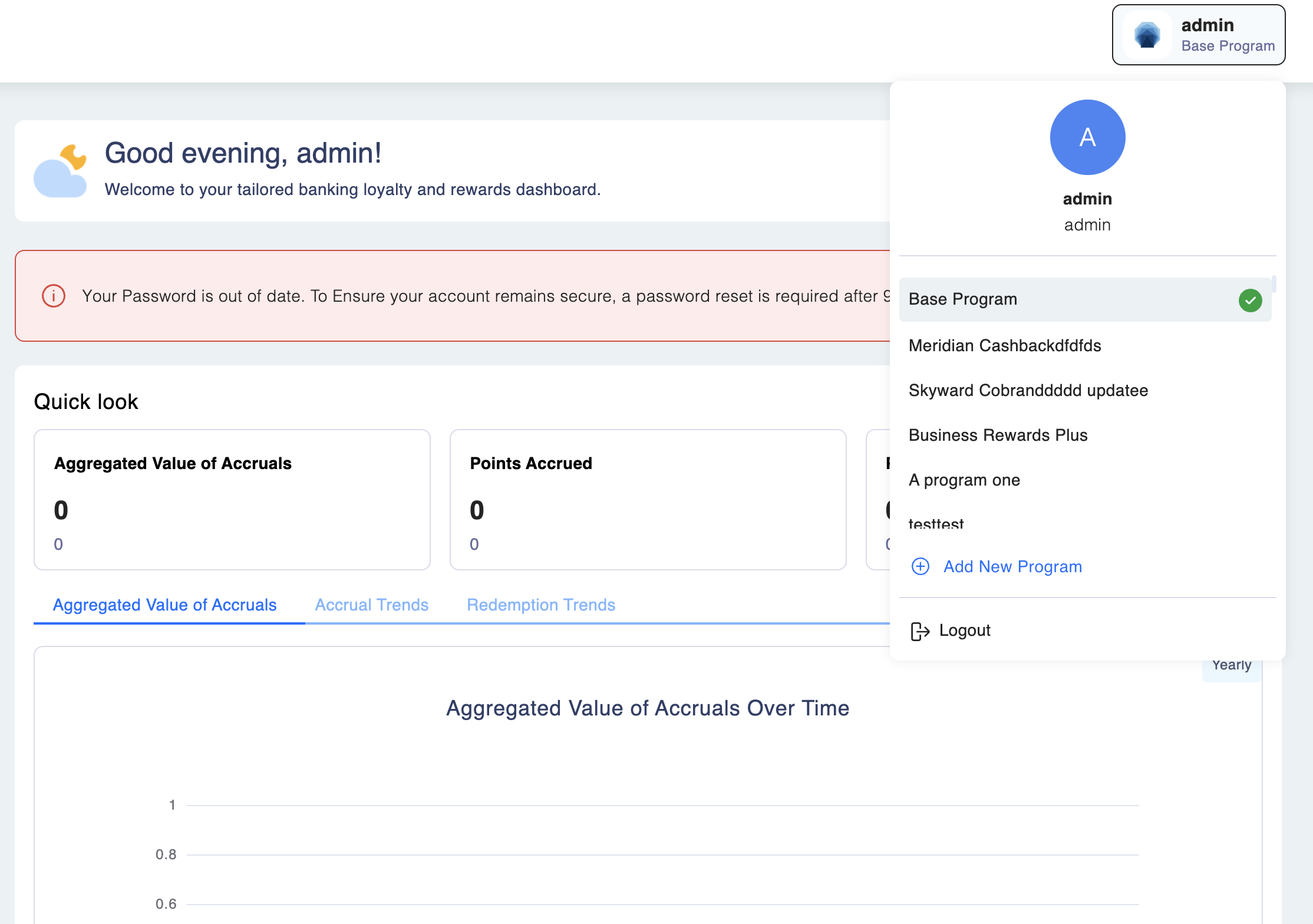Select Business Rewards Plus program

click(998, 435)
